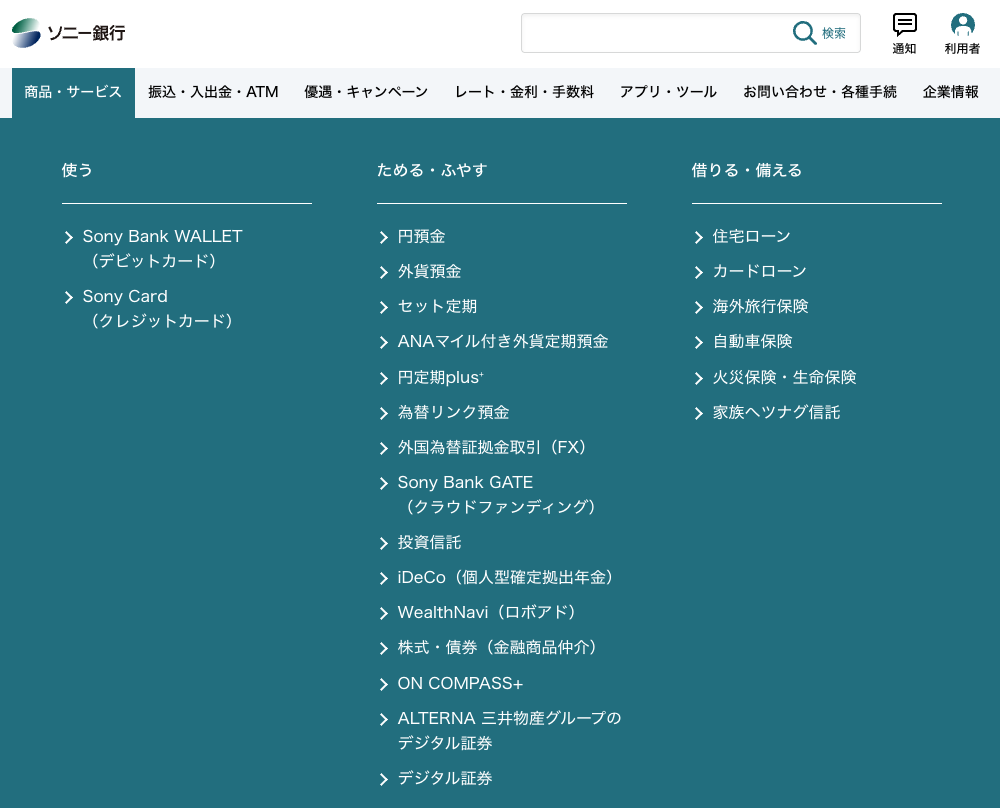Select the 投資信託 link

point(429,542)
